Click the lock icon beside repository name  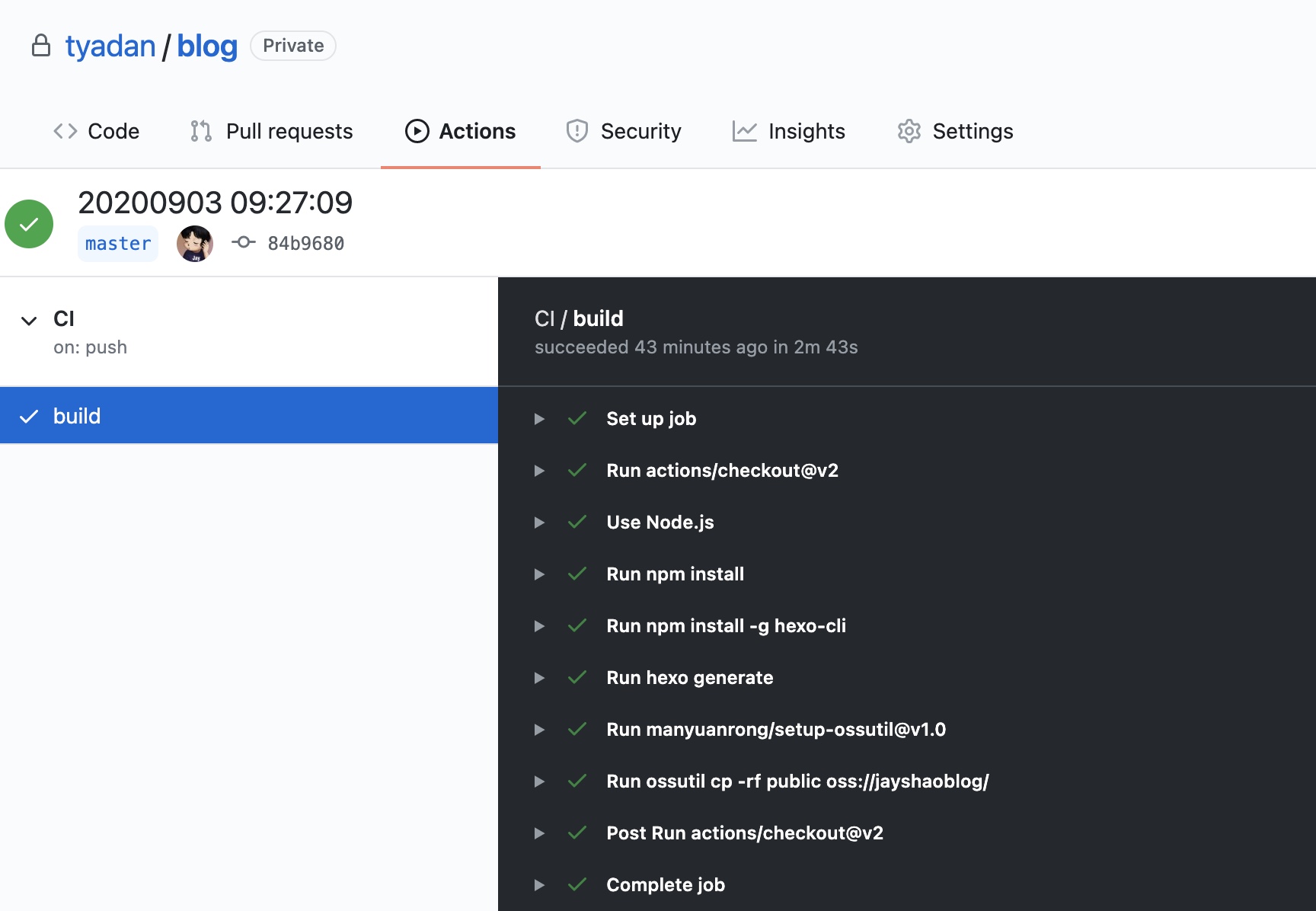pos(41,46)
